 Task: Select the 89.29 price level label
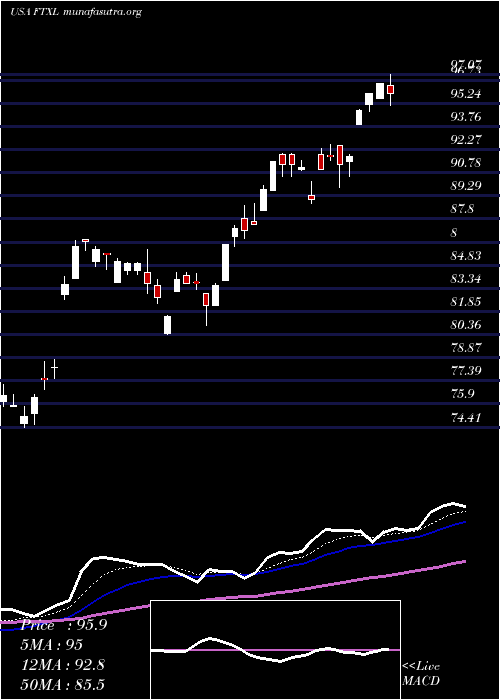[466, 186]
